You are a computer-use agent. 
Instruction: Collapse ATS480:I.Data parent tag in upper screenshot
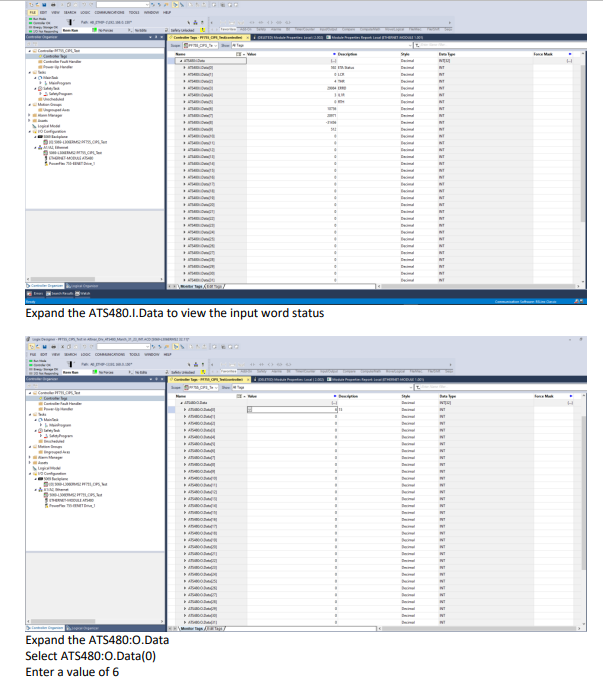coord(181,61)
